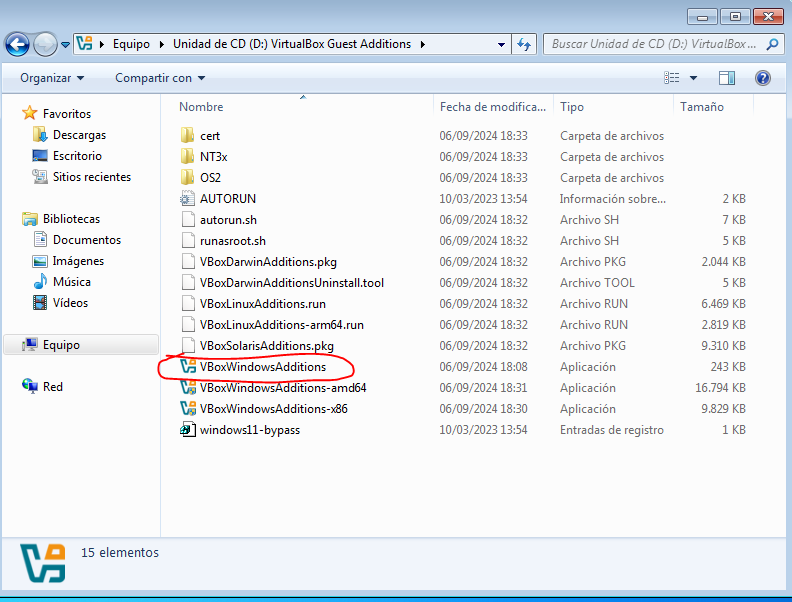Open Documentos library in the sidebar
Viewport: 792px width, 602px height.
point(86,240)
